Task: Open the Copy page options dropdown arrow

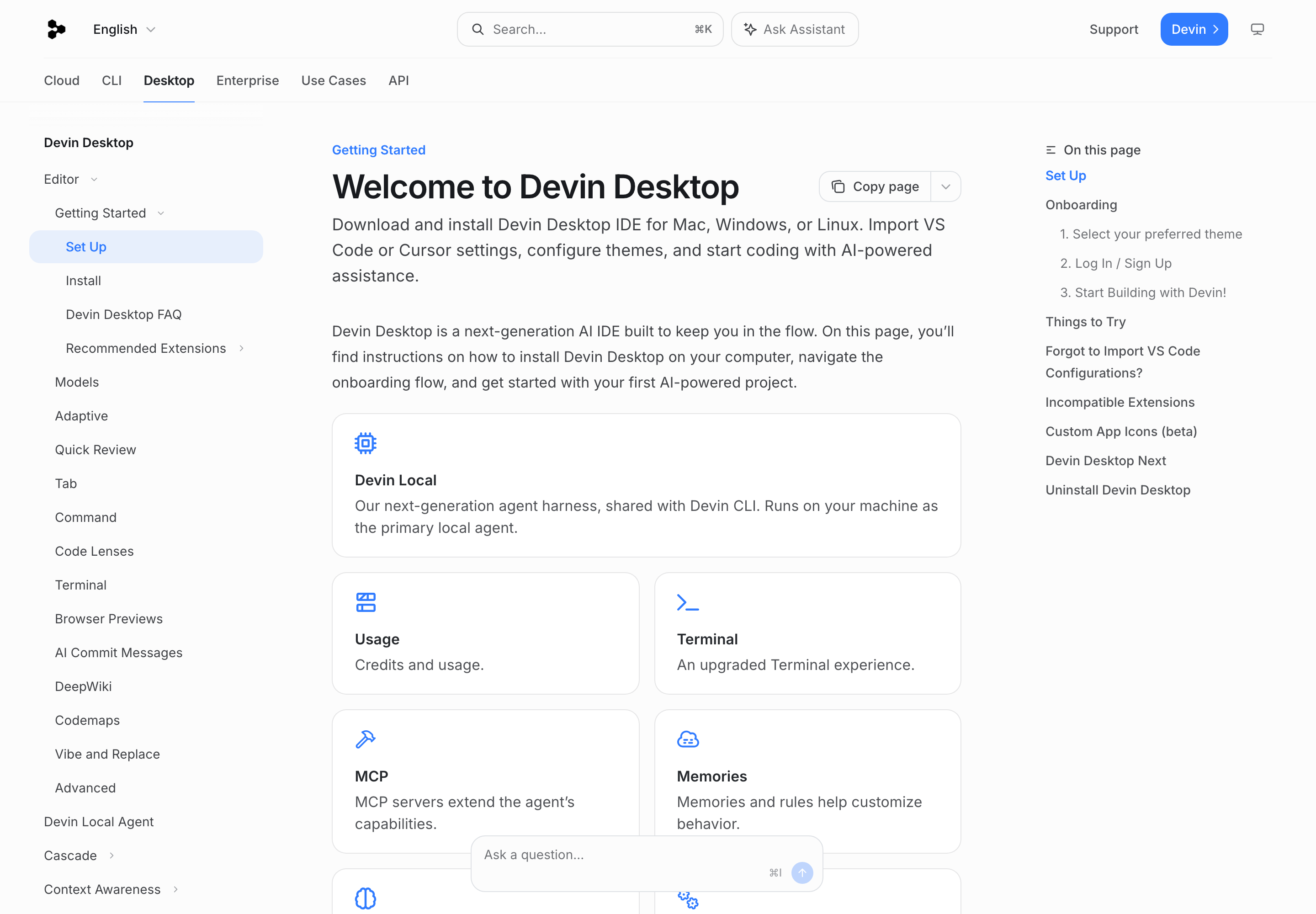Action: 945,187
